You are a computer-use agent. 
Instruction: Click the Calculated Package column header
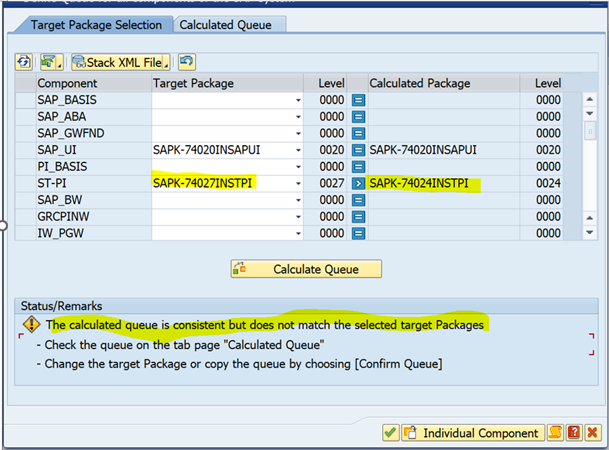point(444,83)
